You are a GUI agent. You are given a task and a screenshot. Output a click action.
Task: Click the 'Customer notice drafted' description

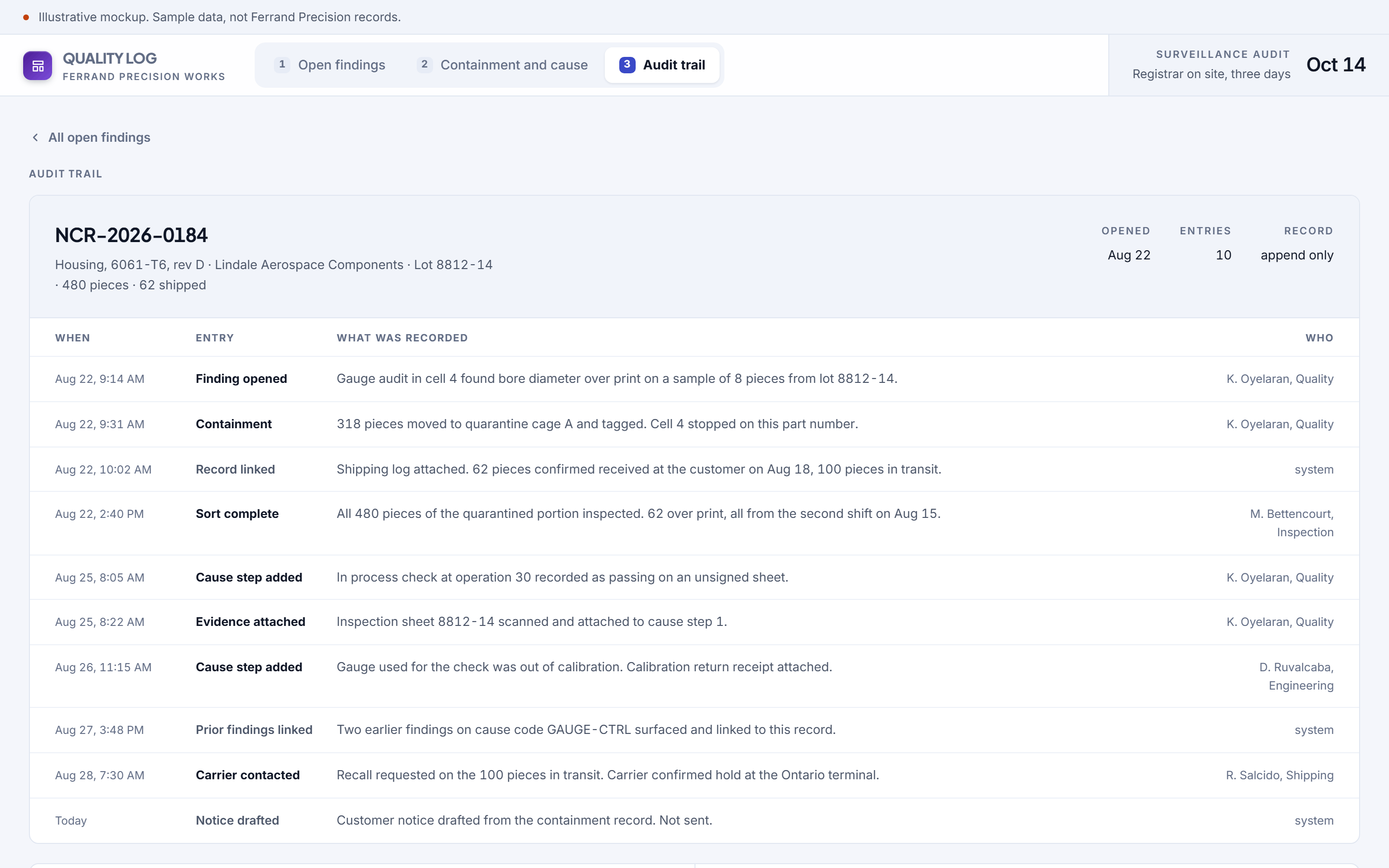coord(524,820)
